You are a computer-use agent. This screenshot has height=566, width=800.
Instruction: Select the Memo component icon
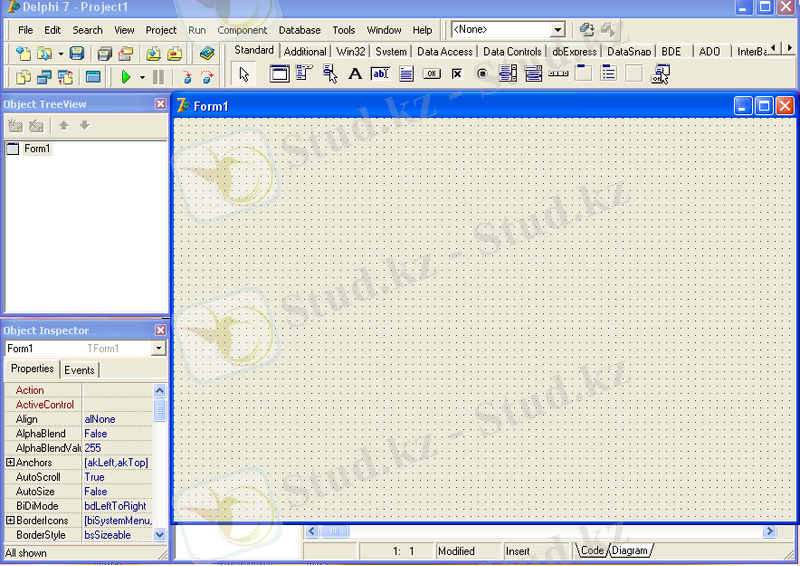[x=406, y=74]
